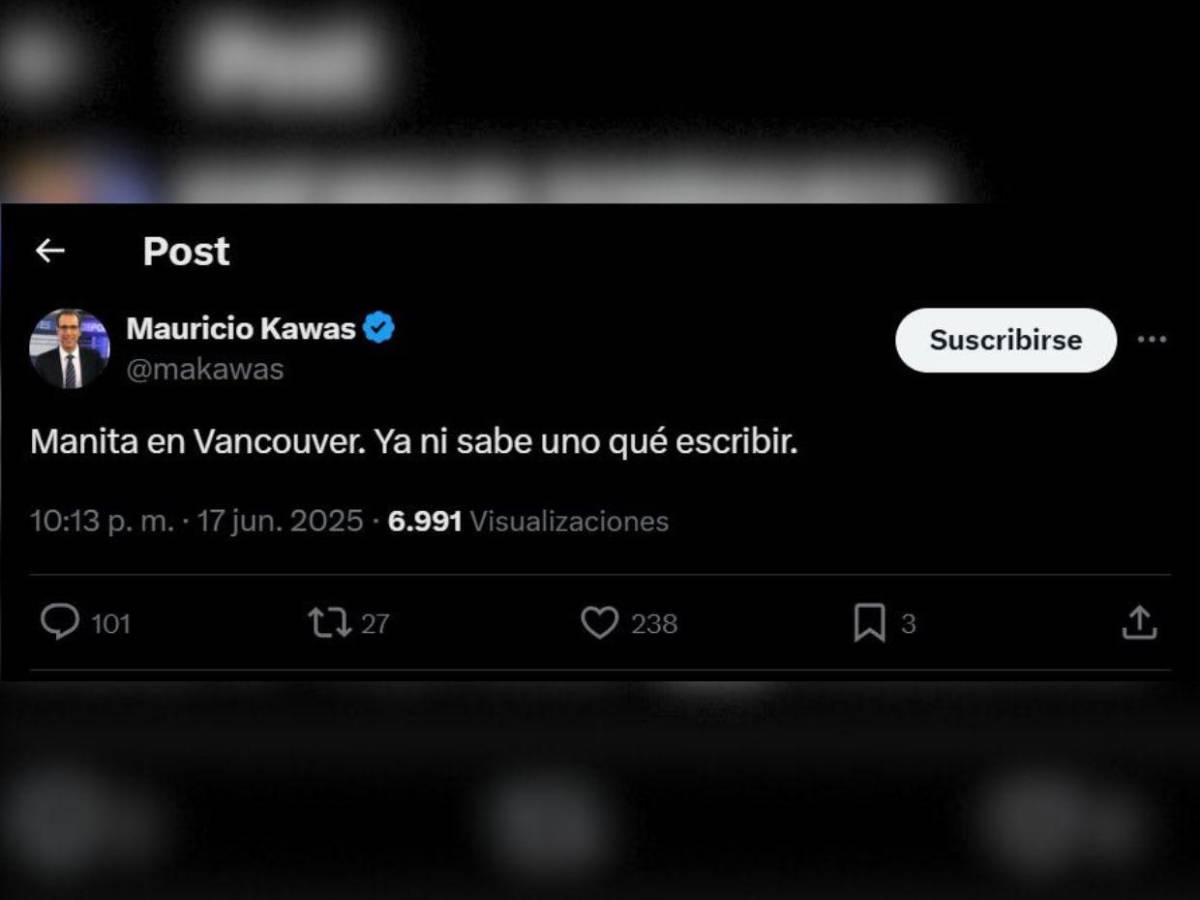Screen dimensions: 1200x900
Task: Open the three-dot more options menu
Action: pos(1152,339)
